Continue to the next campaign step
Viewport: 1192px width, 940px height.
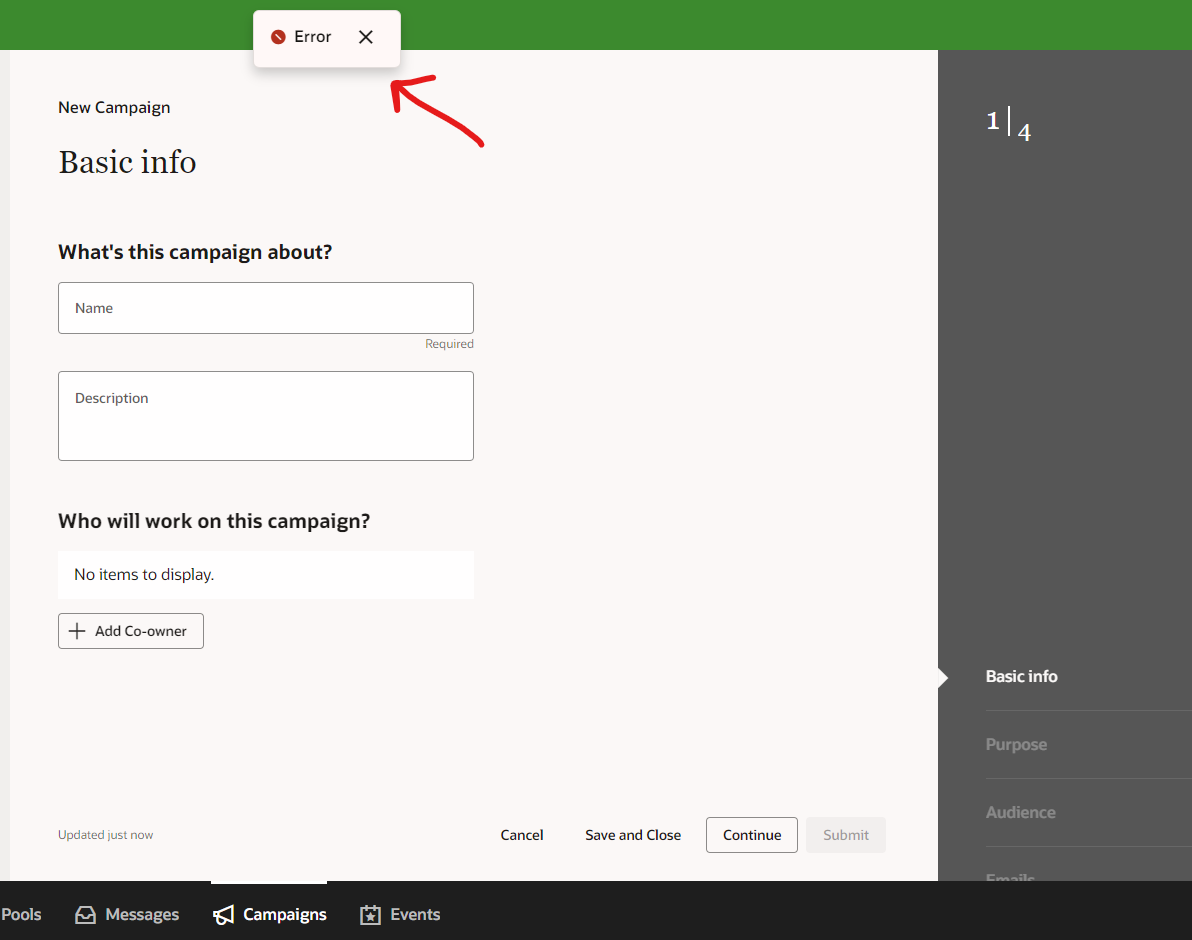pos(752,835)
